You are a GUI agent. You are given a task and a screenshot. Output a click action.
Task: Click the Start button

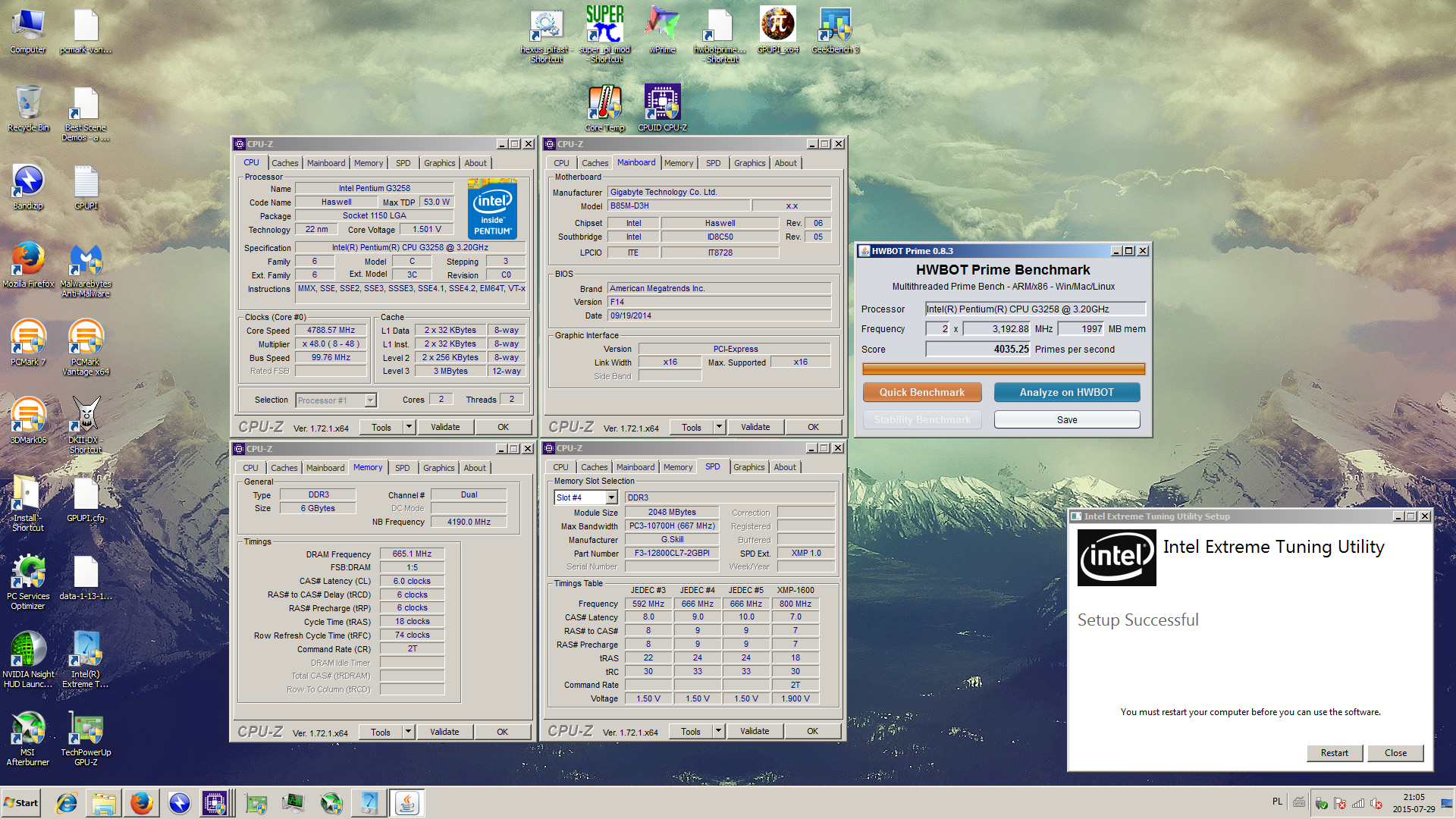coord(21,802)
